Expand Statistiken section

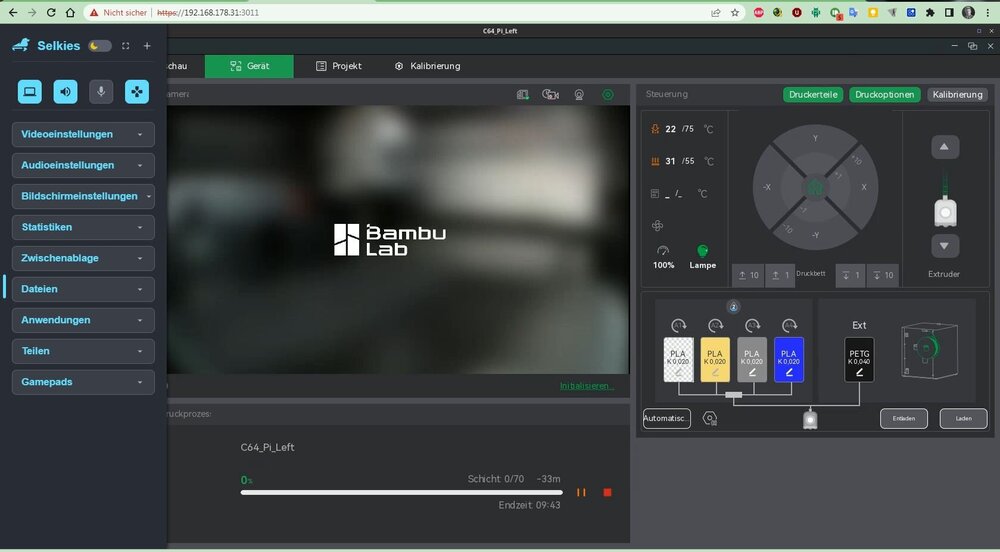pos(83,227)
